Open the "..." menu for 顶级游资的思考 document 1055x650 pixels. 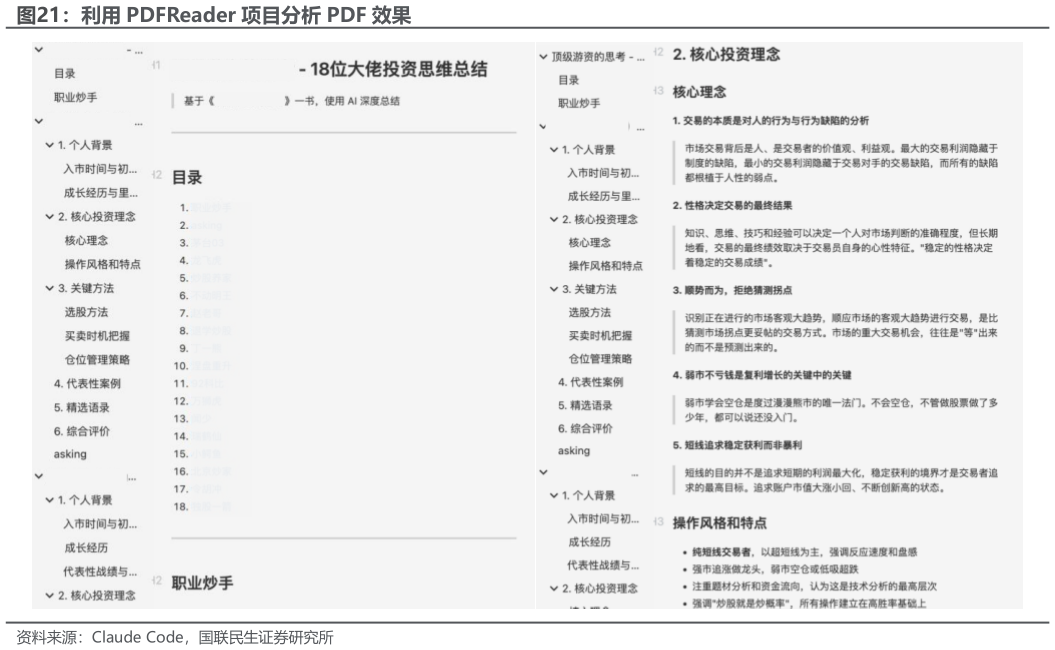coord(640,55)
